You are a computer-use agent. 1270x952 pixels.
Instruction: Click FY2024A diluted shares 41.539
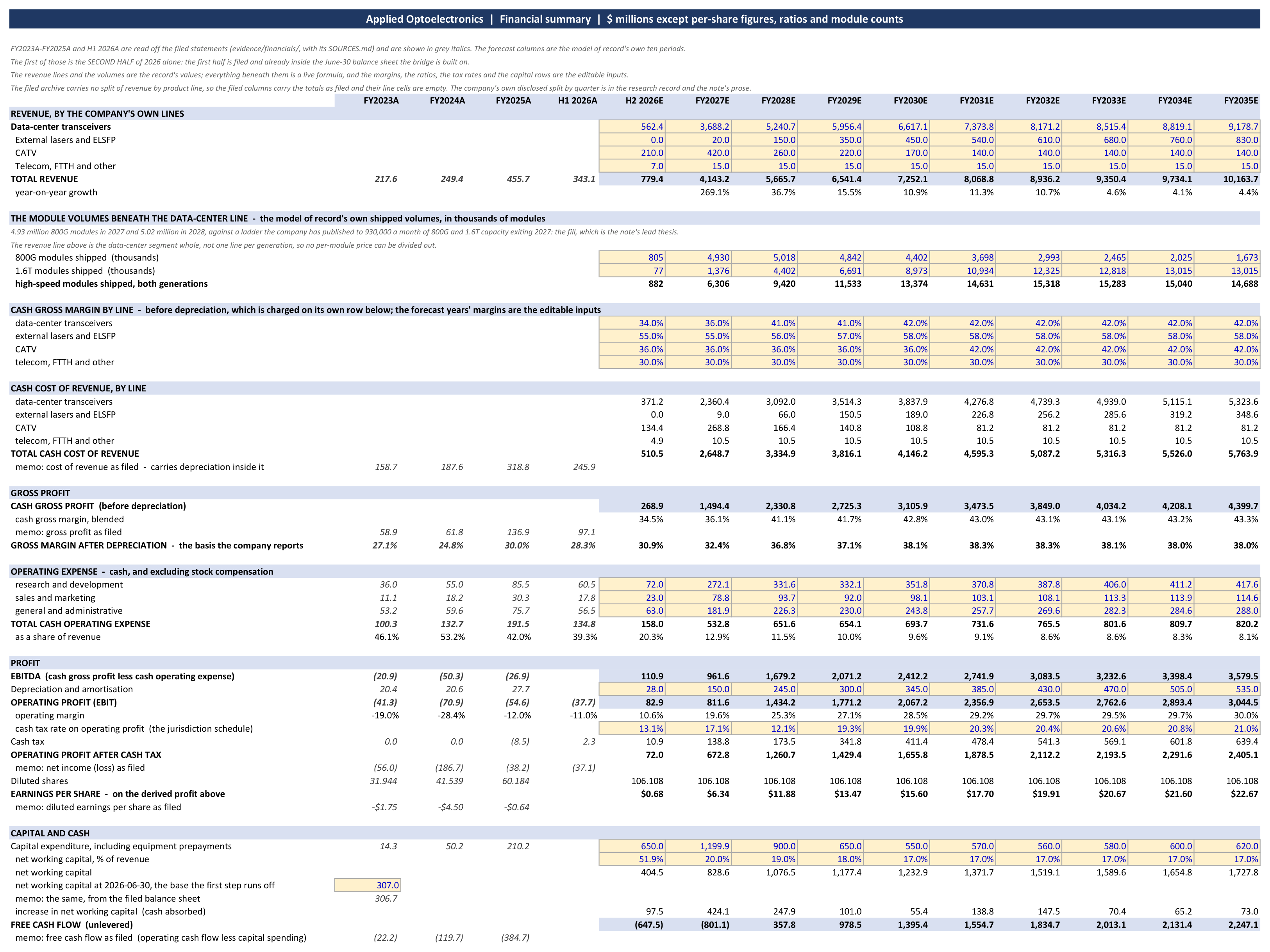(450, 781)
